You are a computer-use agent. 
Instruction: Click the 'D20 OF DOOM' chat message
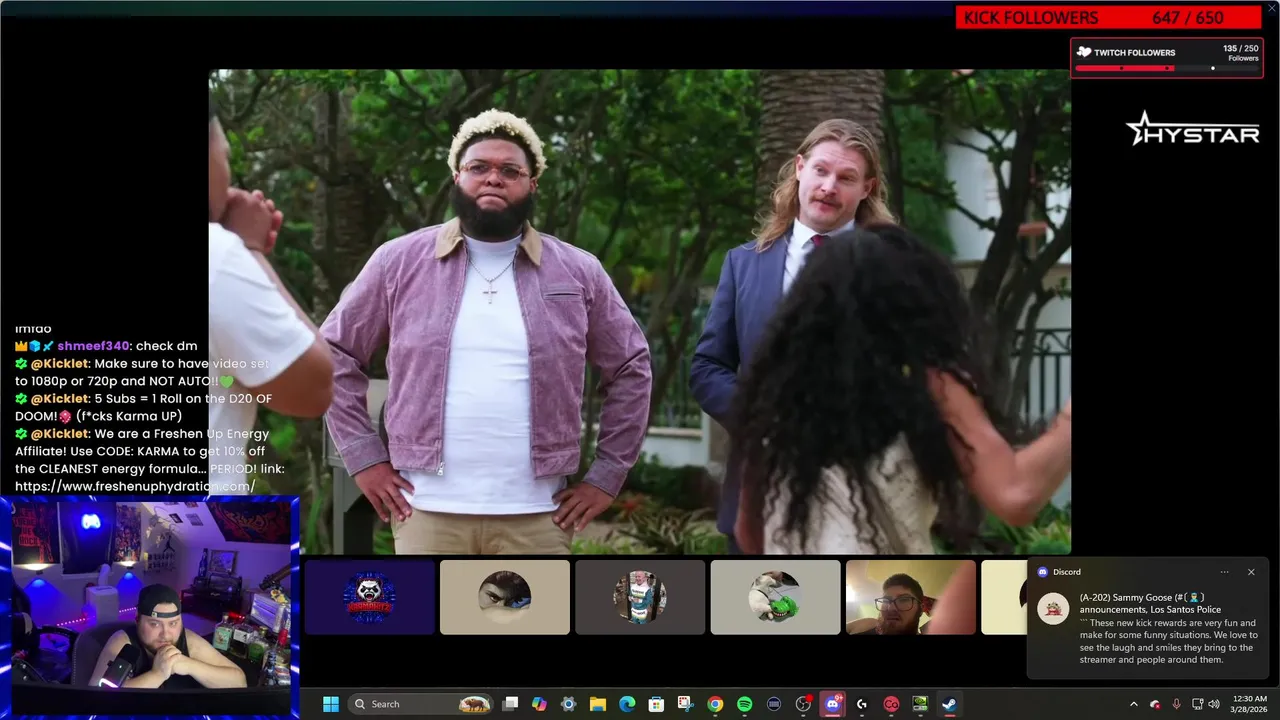[x=143, y=407]
